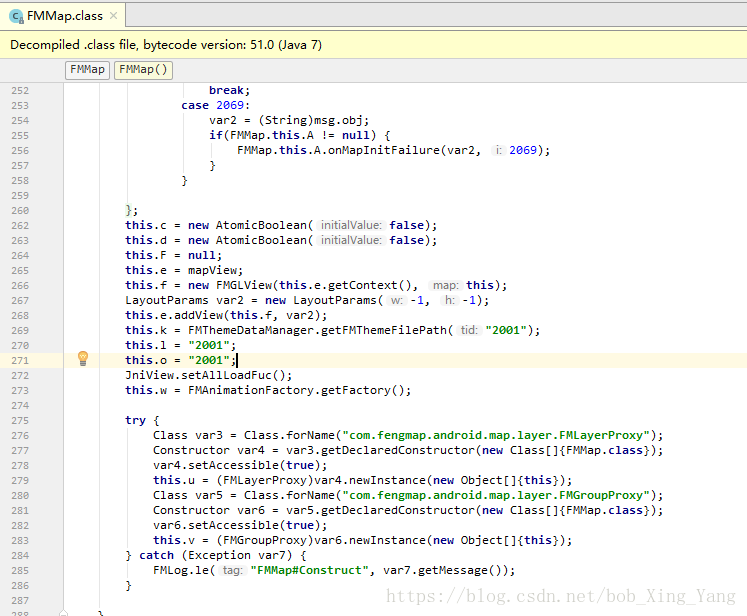Click 'this.u = (FMLayerProxy)' assignment
Viewport: 747px width, 616px height.
[363, 480]
